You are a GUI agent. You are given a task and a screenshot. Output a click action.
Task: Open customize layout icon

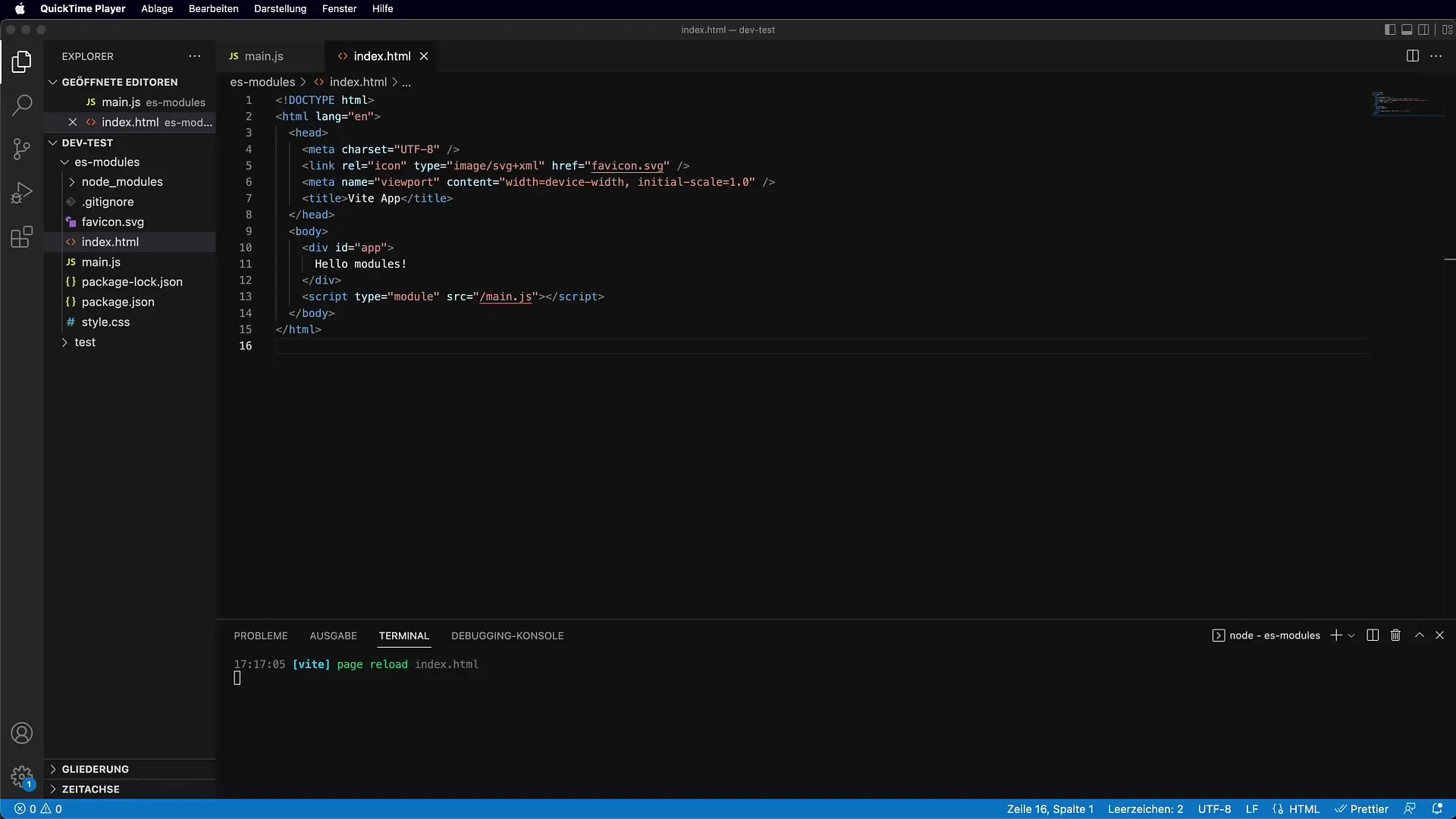coord(1447,30)
